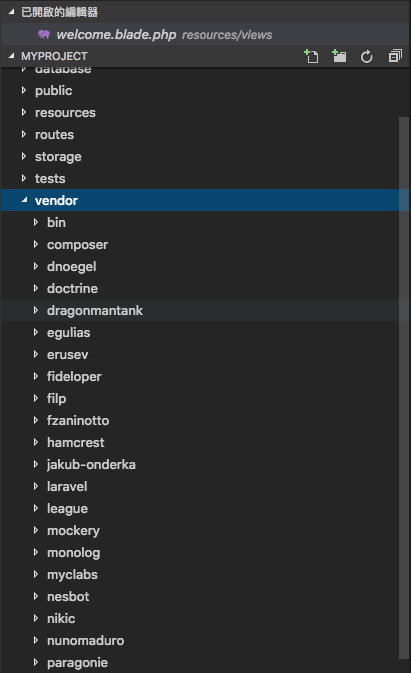The image size is (411, 673).
Task: Collapse the MYPROJECT section arrow
Action: pyautogui.click(x=12, y=56)
